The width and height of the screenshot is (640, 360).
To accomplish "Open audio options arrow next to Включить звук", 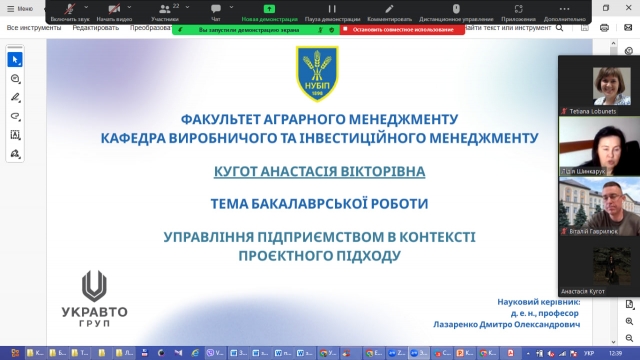I will point(86,7).
